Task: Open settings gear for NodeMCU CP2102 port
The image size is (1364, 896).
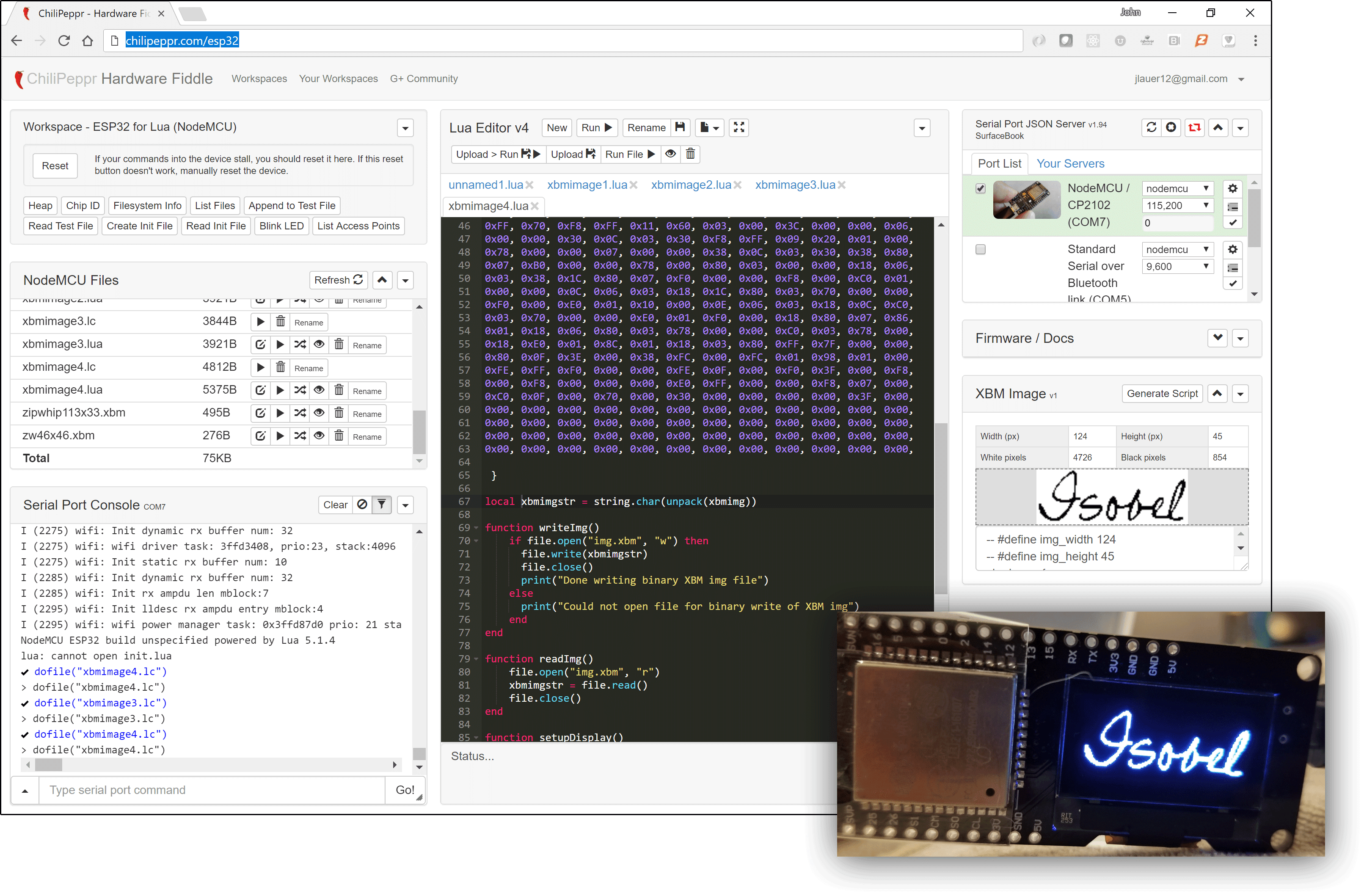Action: 1232,189
